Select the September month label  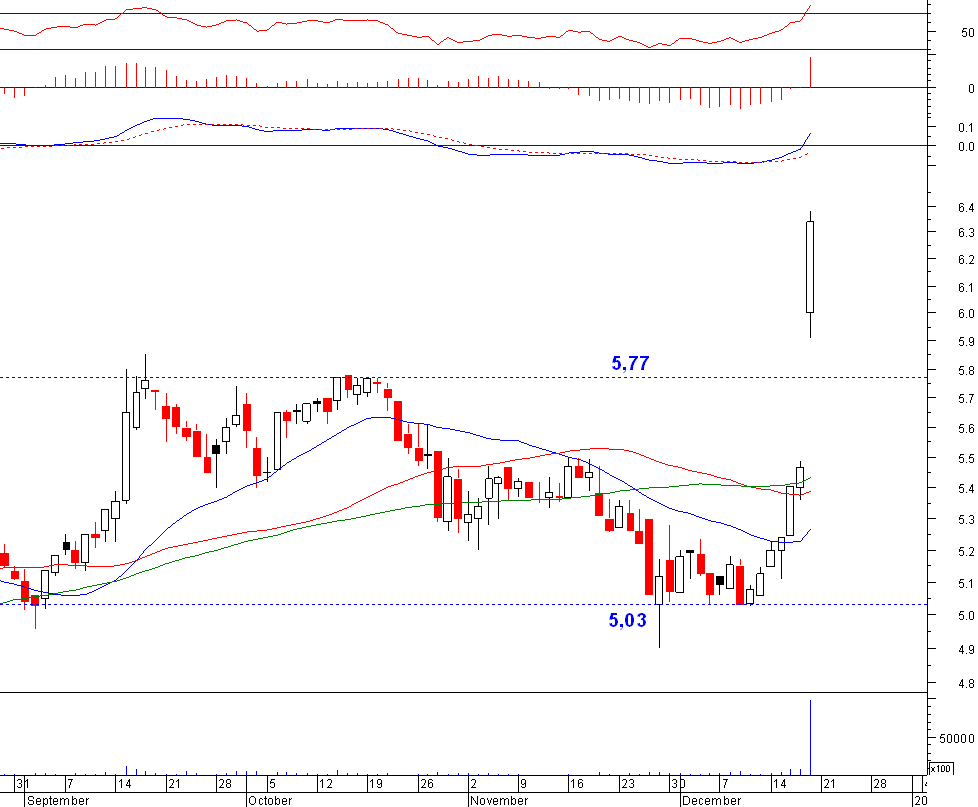click(58, 800)
